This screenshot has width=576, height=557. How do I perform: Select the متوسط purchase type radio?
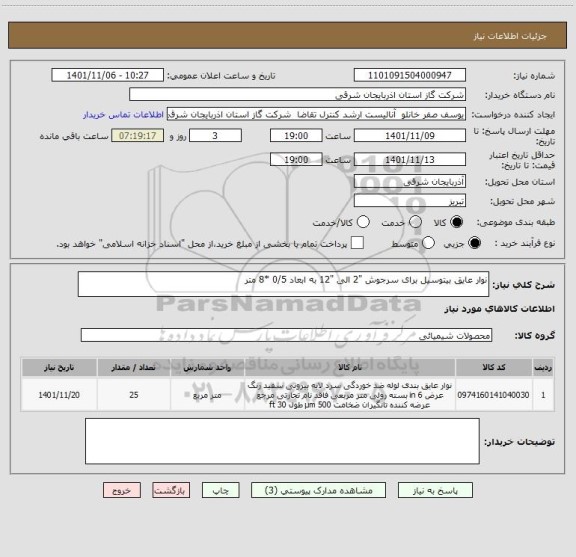click(x=428, y=243)
